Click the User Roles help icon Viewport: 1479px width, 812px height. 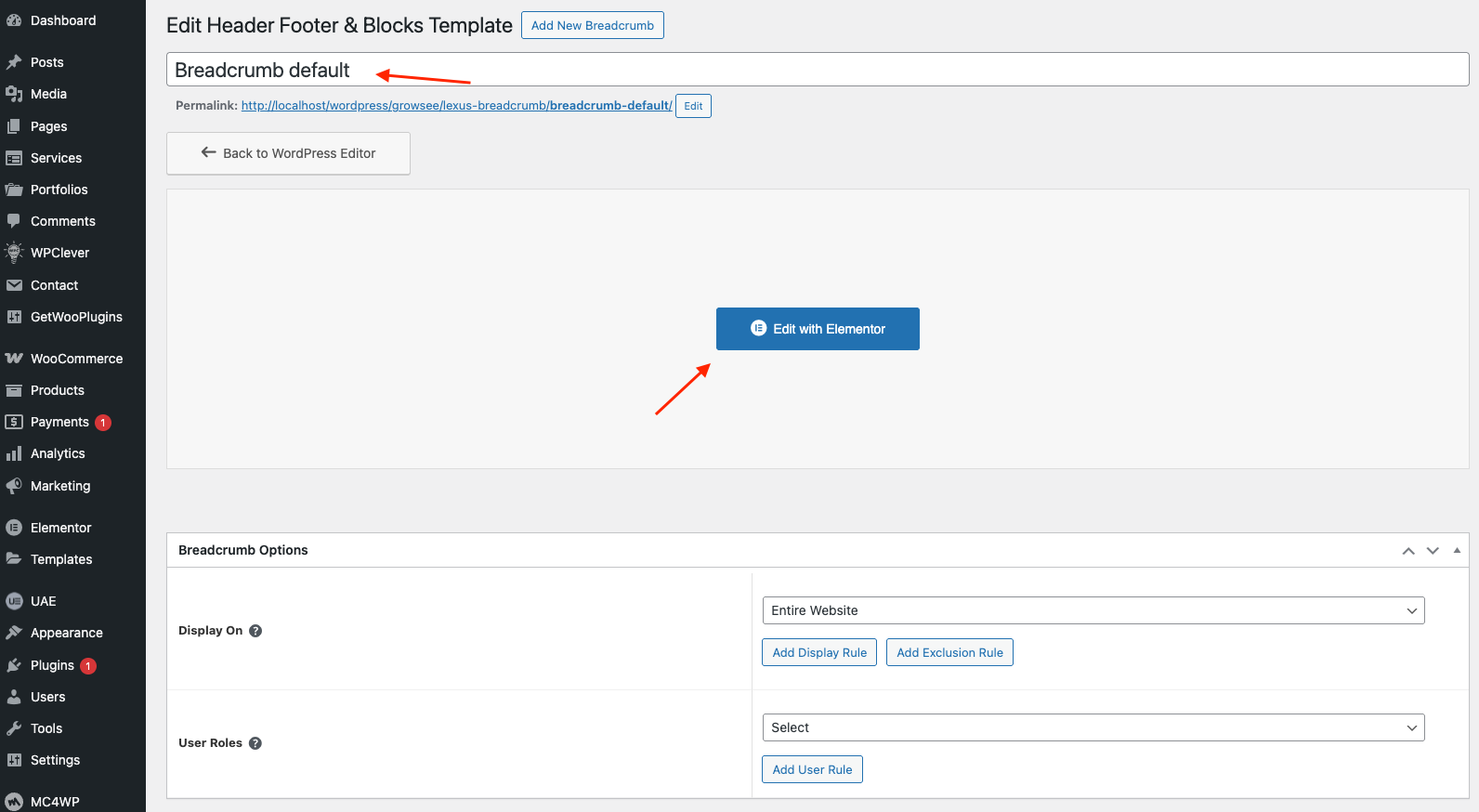pos(255,743)
